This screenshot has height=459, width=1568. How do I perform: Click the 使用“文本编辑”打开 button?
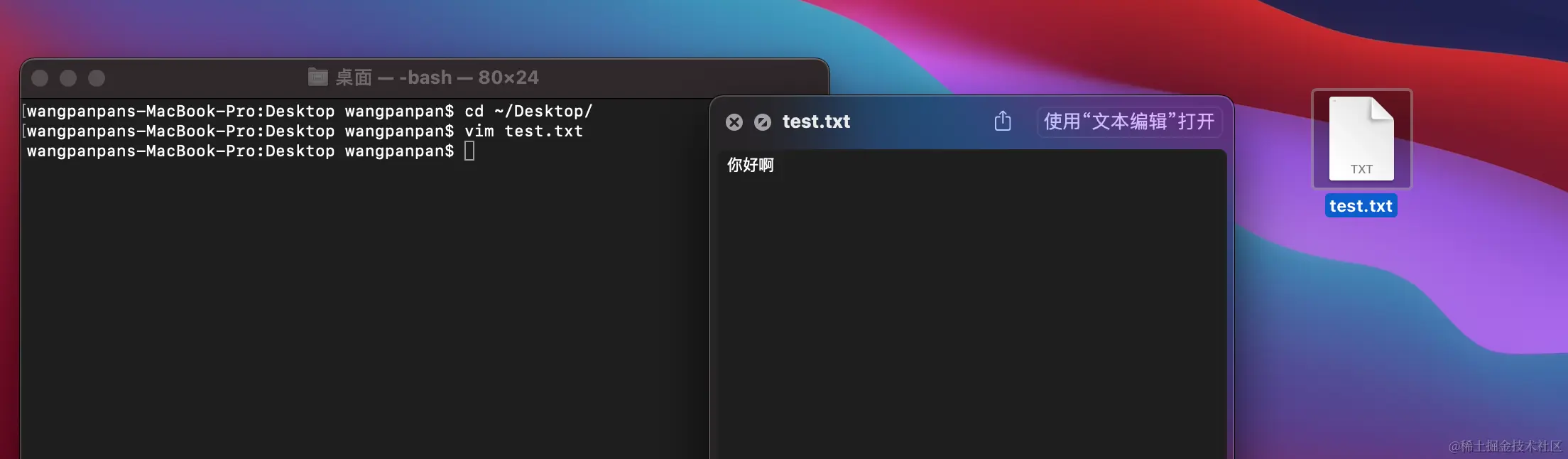point(1129,121)
